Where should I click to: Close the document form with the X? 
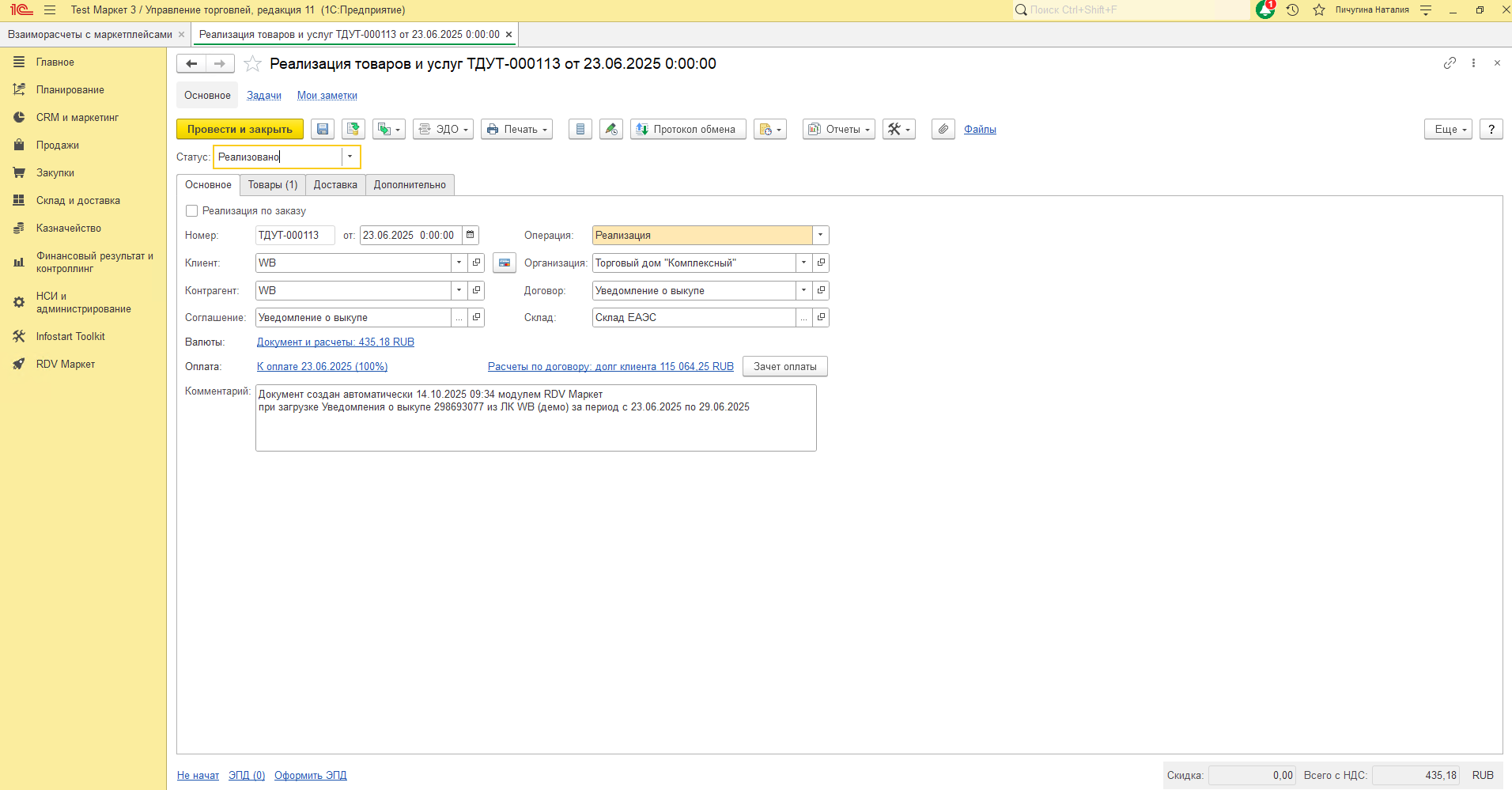(1497, 63)
